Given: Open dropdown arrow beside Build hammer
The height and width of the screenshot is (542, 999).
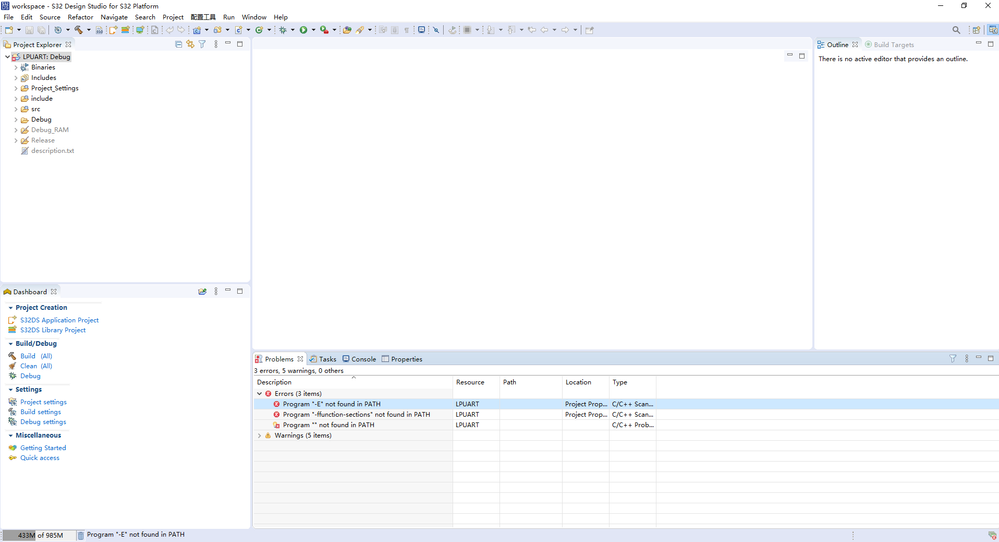Looking at the screenshot, I should (89, 30).
